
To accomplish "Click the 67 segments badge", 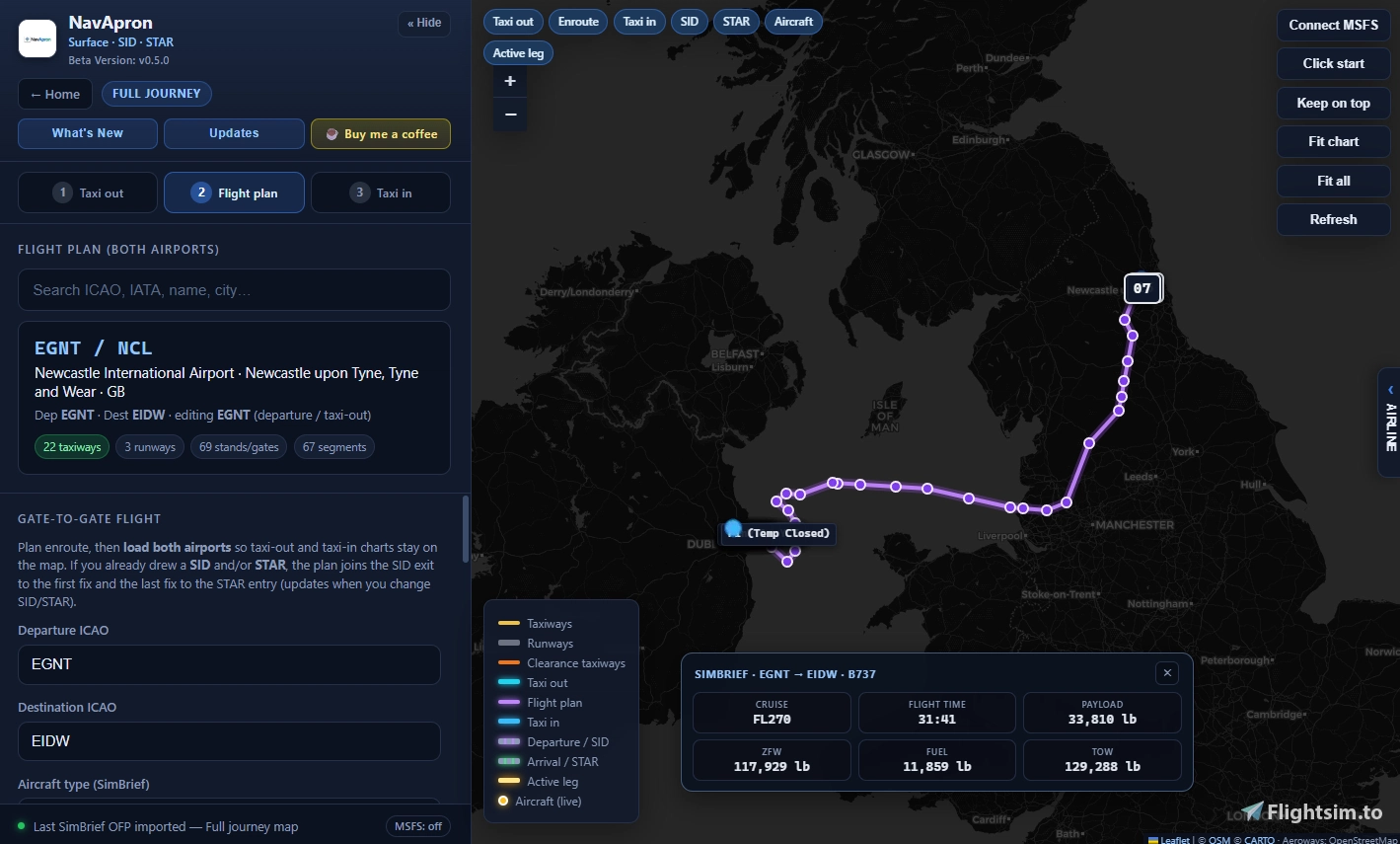I will point(334,447).
